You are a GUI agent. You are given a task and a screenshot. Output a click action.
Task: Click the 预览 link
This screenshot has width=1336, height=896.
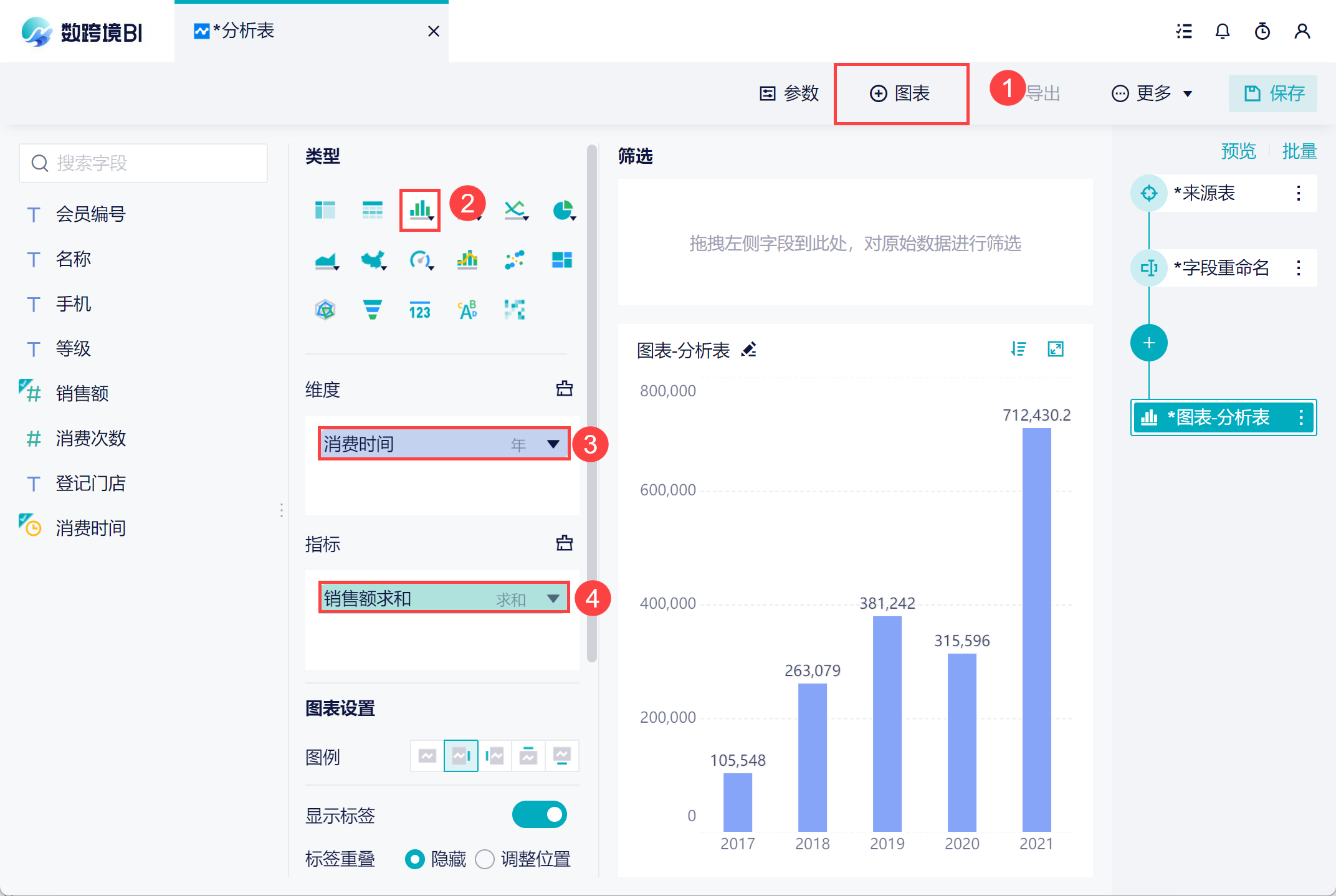click(1238, 151)
